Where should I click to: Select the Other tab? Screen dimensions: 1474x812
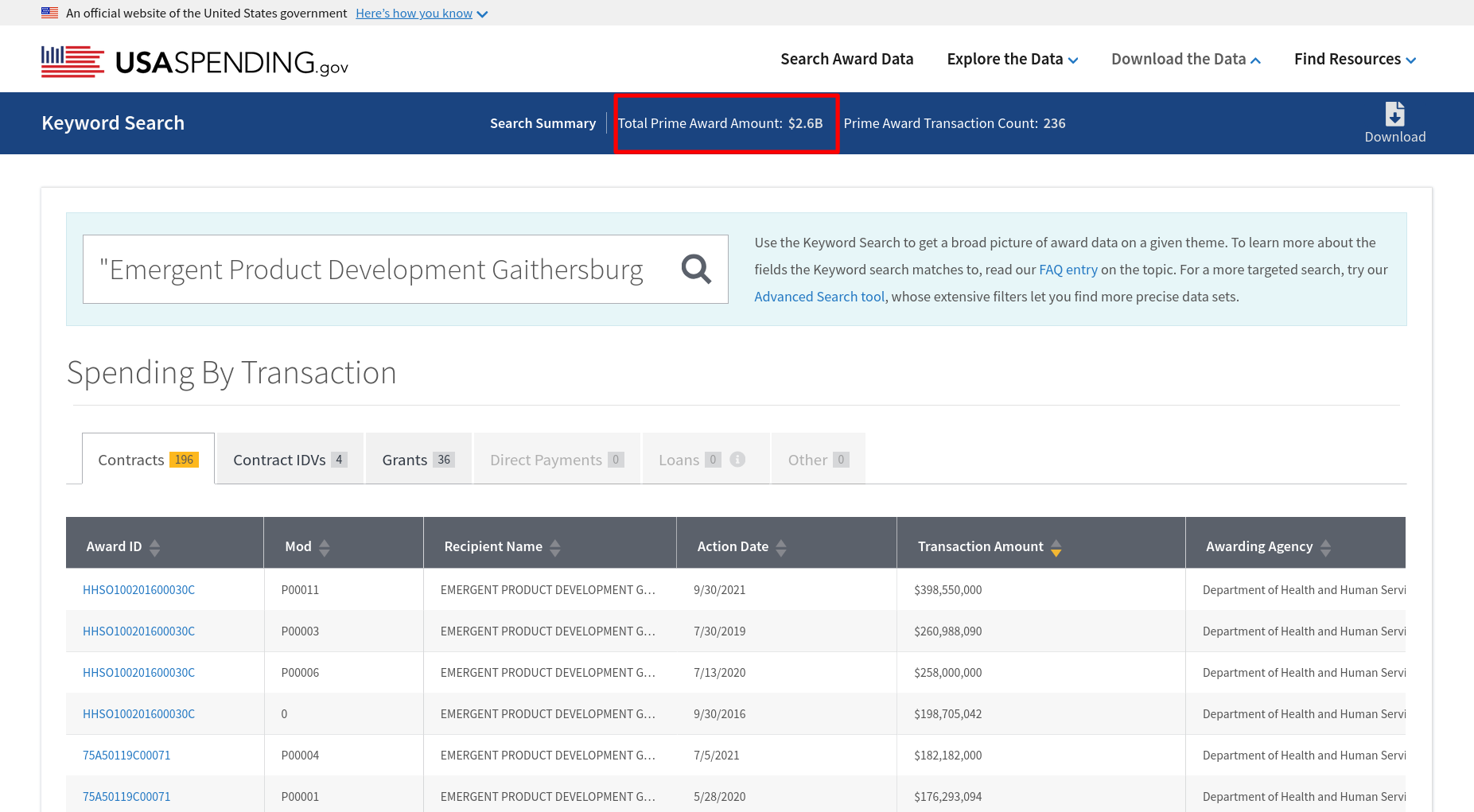pos(819,459)
